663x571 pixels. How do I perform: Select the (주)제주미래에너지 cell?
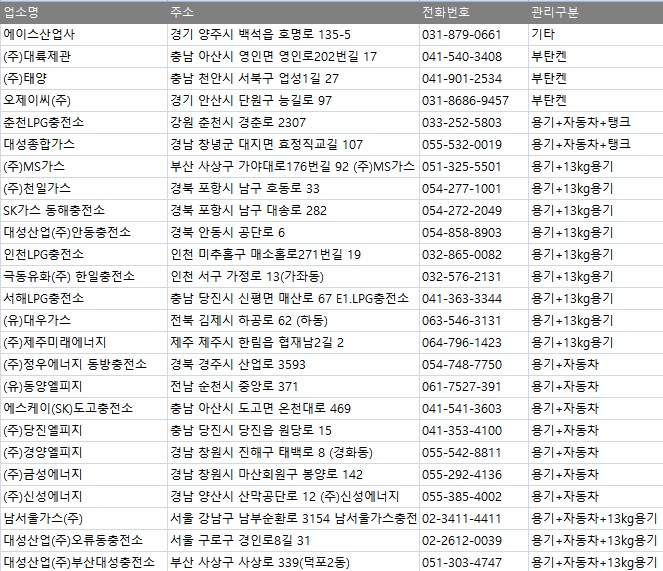(x=84, y=343)
